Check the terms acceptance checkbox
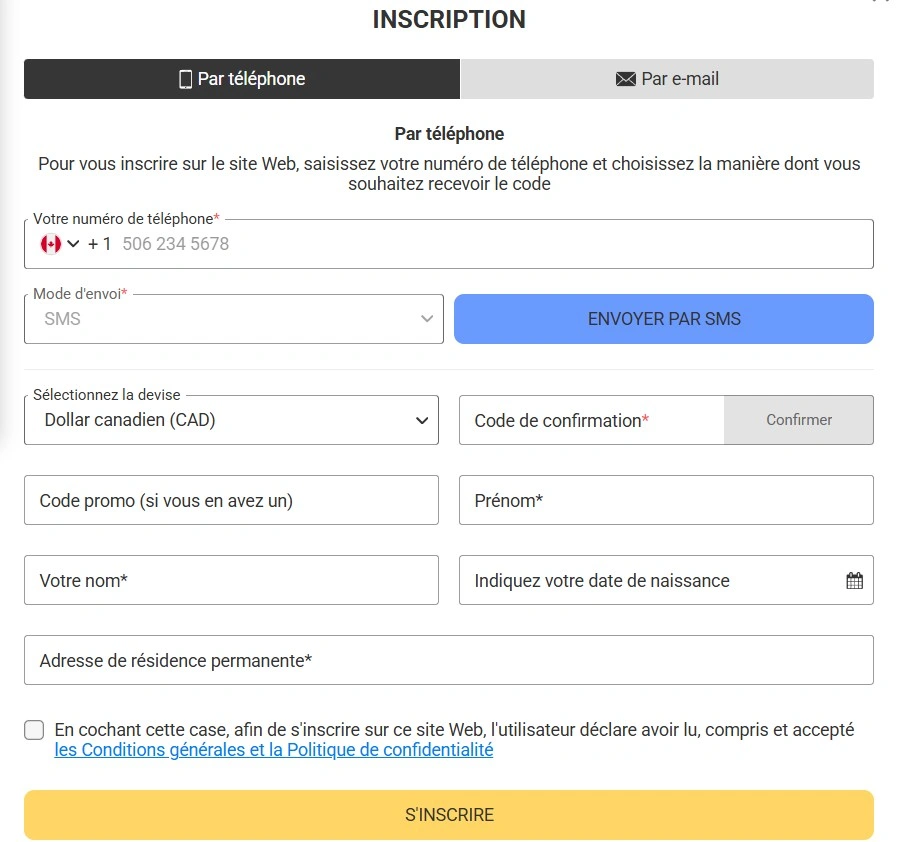The width and height of the screenshot is (898, 842). pos(34,730)
